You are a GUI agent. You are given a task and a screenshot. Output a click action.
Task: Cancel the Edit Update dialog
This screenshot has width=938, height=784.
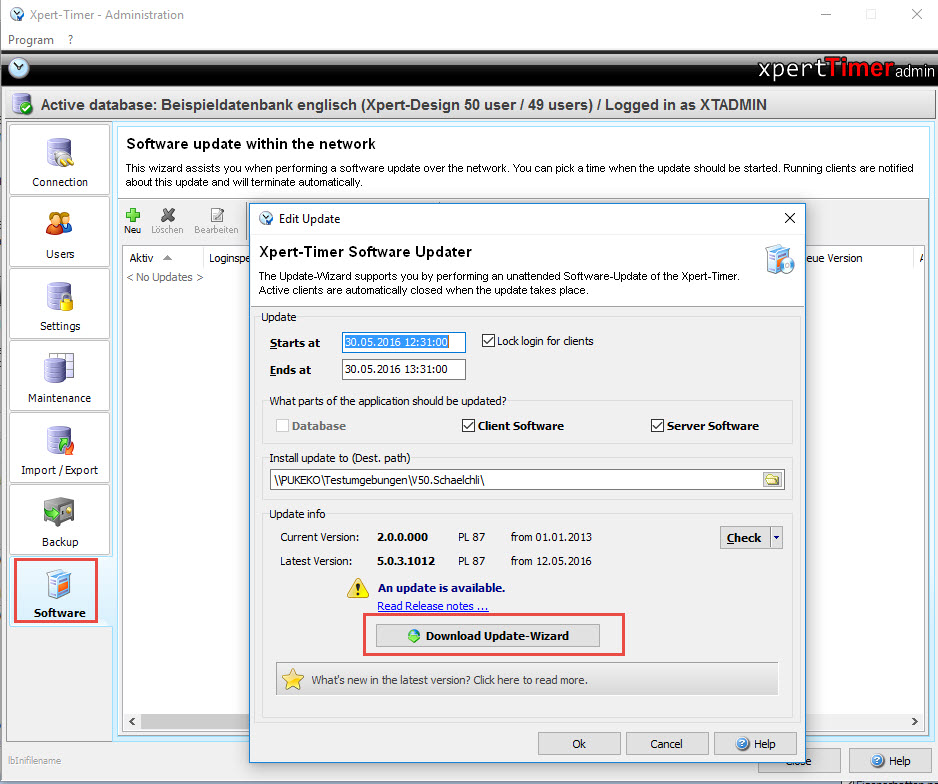667,744
